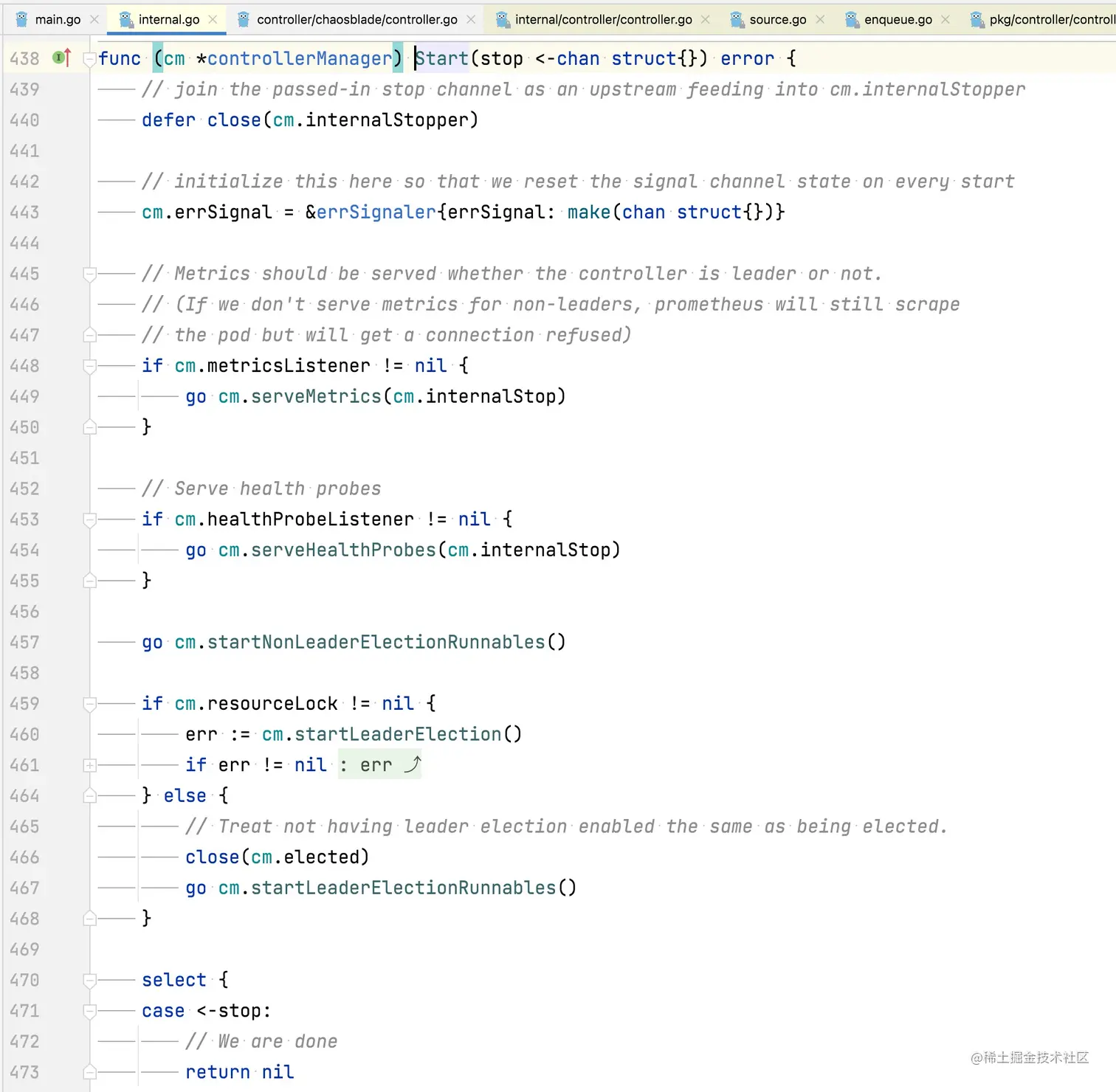Collapse the metricsListener if block at line 448

pyautogui.click(x=89, y=367)
